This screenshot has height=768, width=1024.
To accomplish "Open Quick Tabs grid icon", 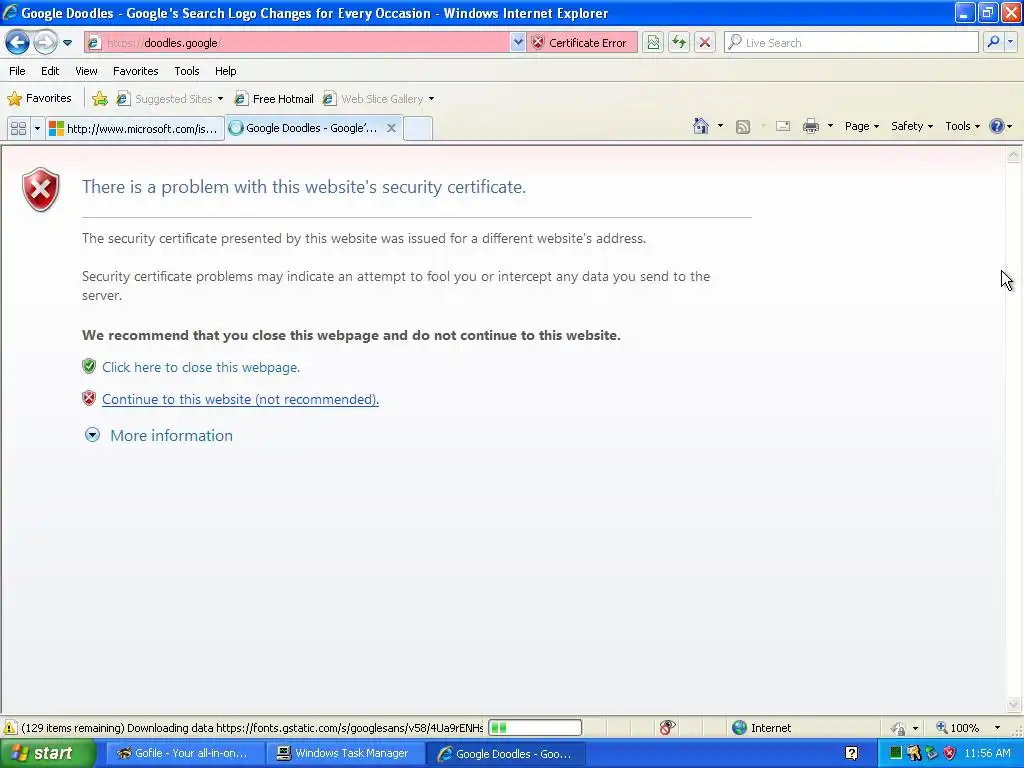I will pyautogui.click(x=18, y=128).
